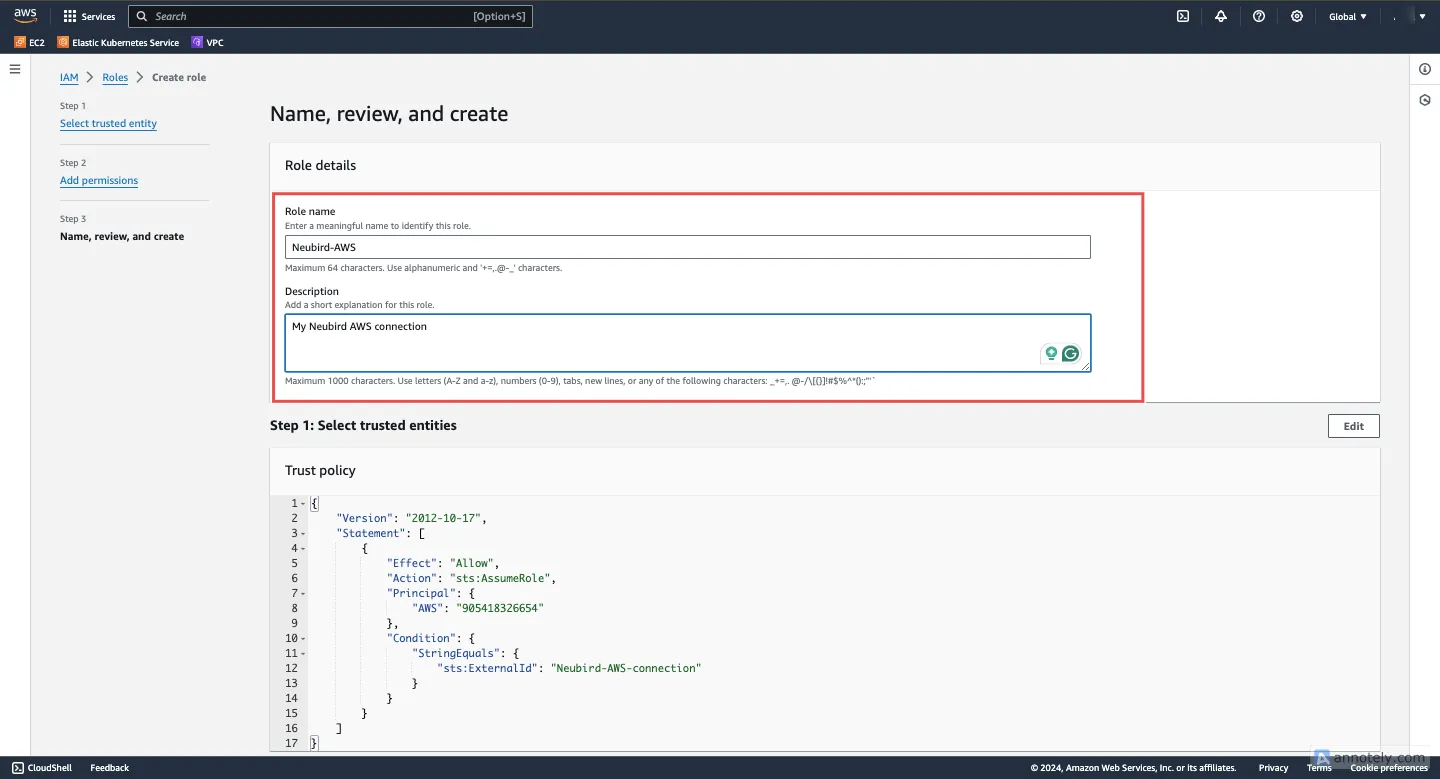Open the VPC favorite shortcut
Viewport: 1440px width, 779px height.
207,43
